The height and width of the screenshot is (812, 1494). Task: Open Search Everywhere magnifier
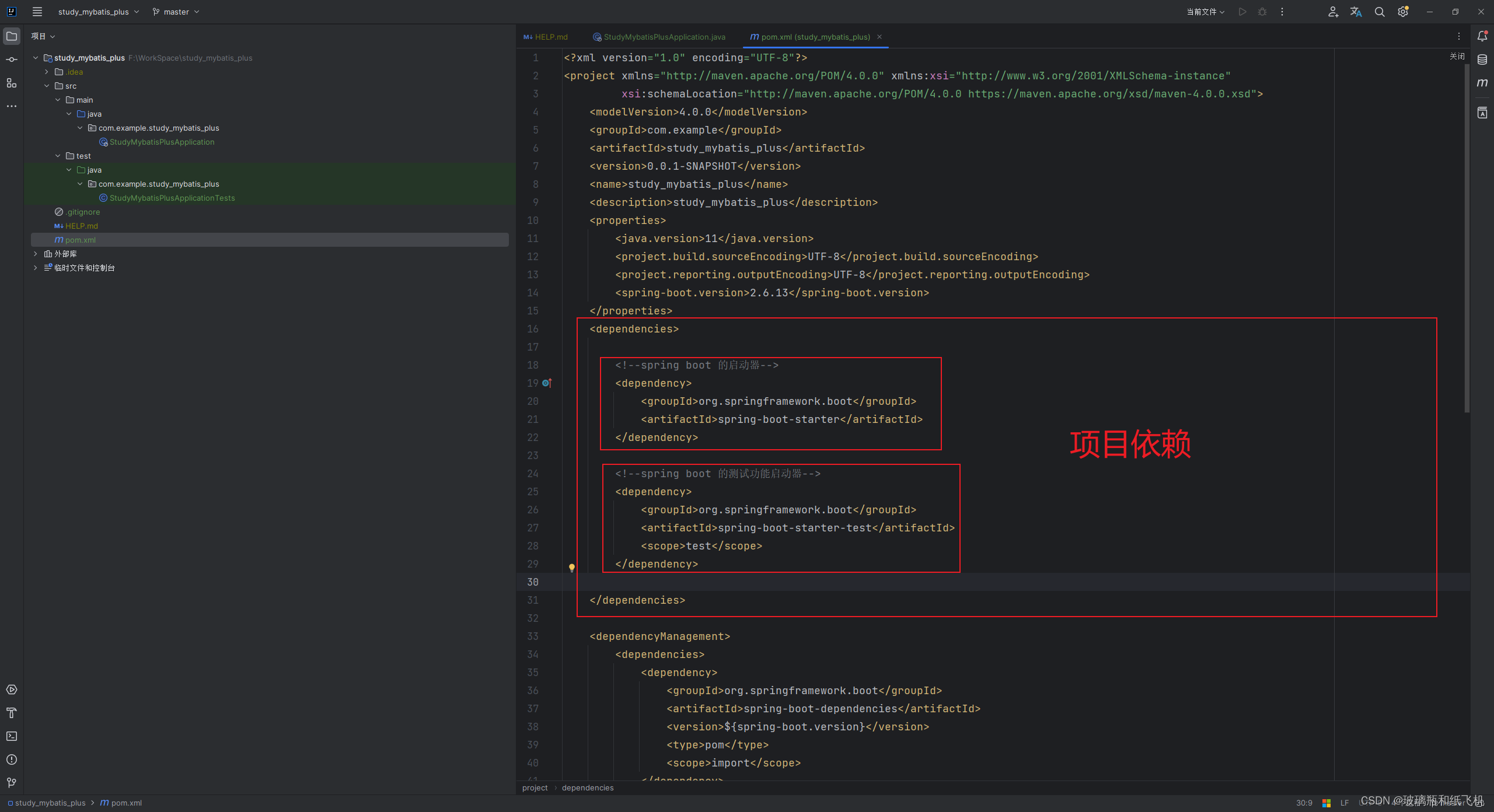tap(1380, 12)
